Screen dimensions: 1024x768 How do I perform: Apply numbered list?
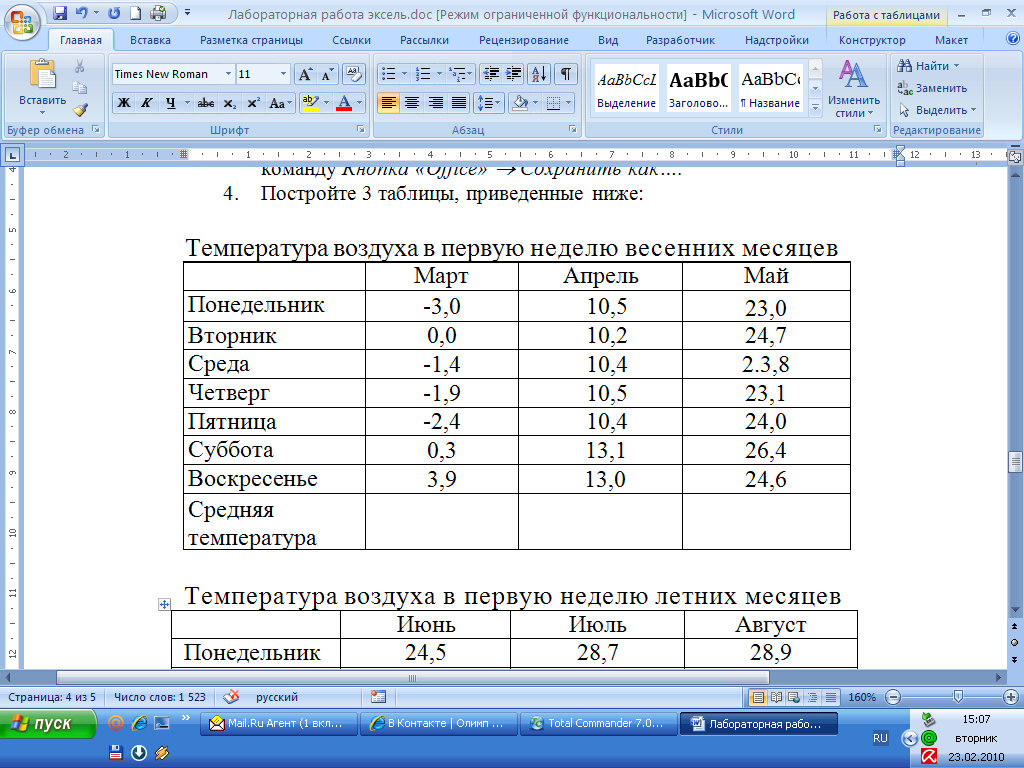point(423,74)
